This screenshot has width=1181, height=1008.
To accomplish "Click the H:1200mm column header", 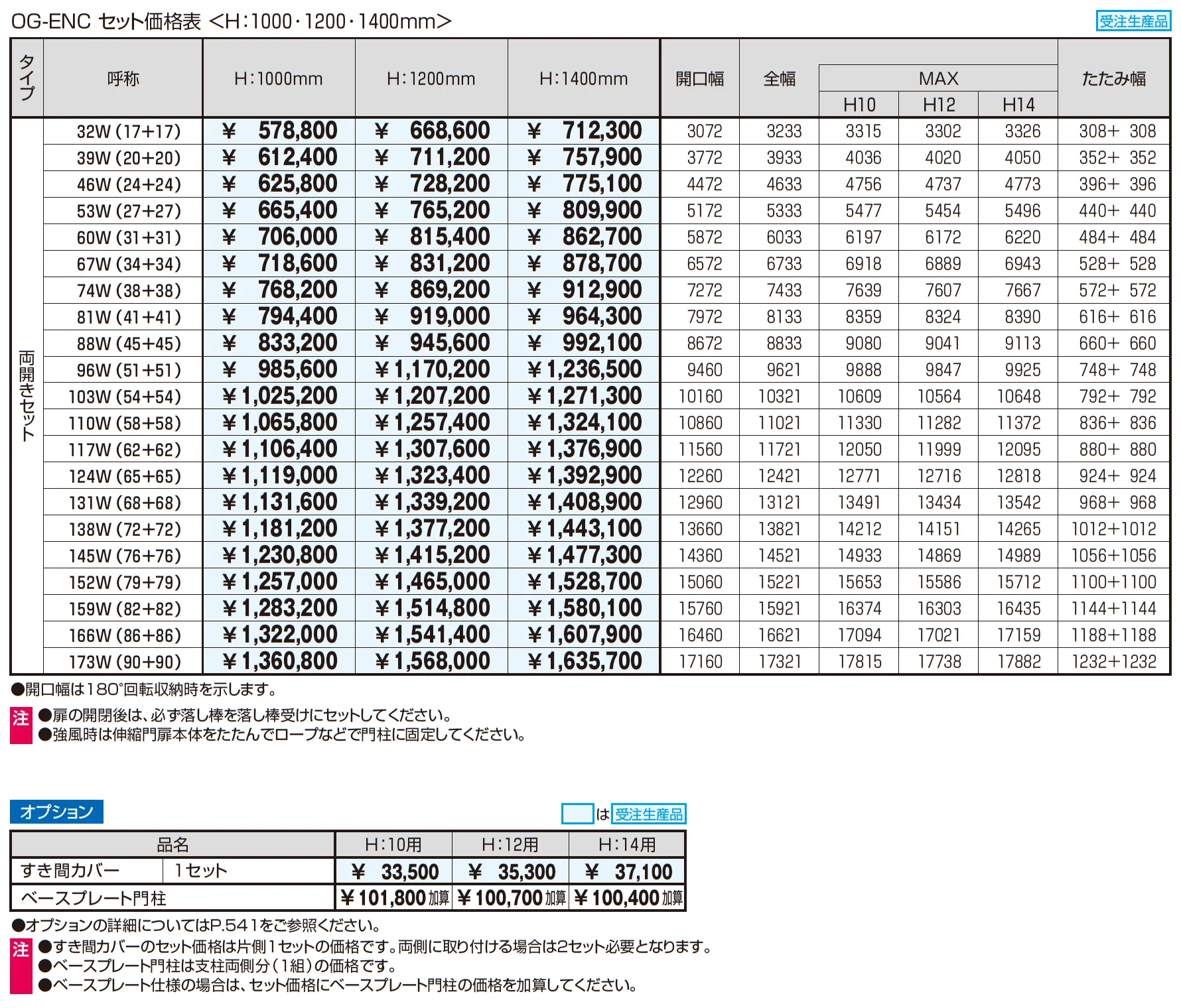I will coord(431,78).
